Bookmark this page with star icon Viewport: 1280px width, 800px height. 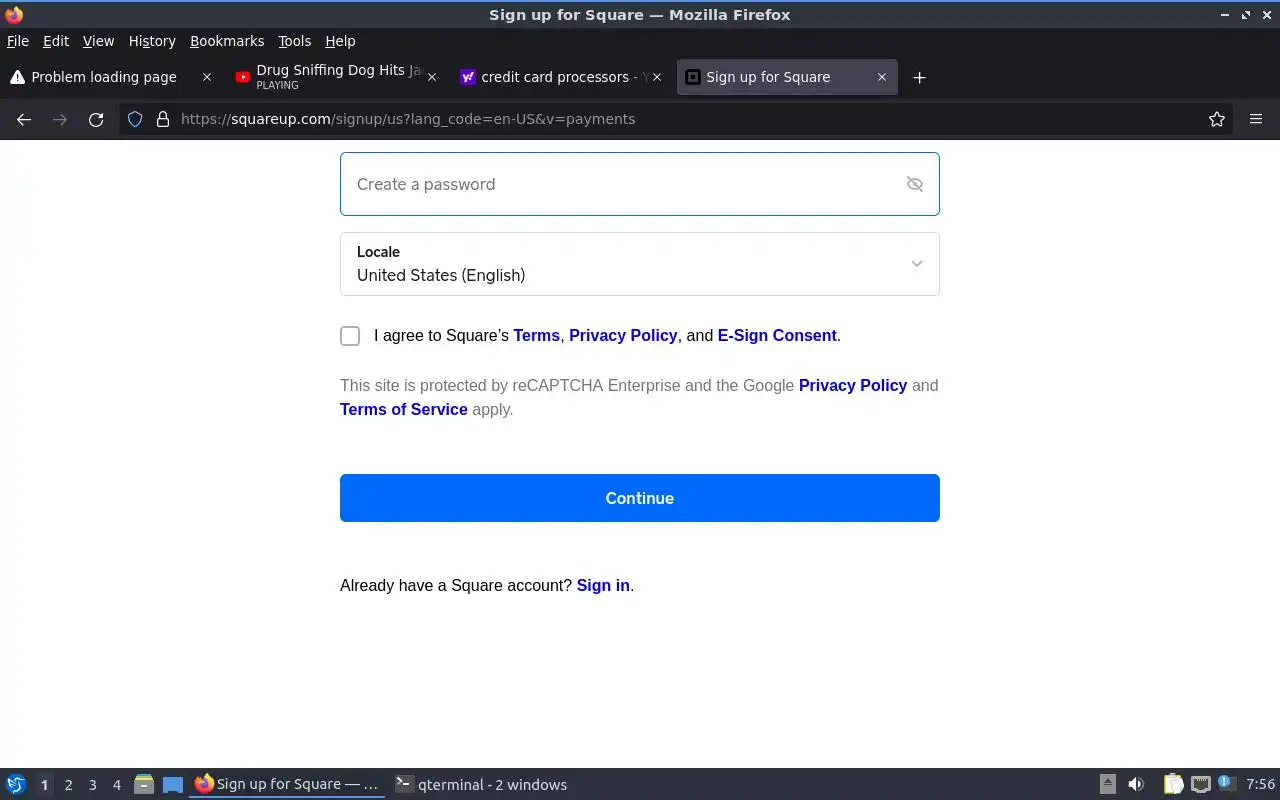1217,119
